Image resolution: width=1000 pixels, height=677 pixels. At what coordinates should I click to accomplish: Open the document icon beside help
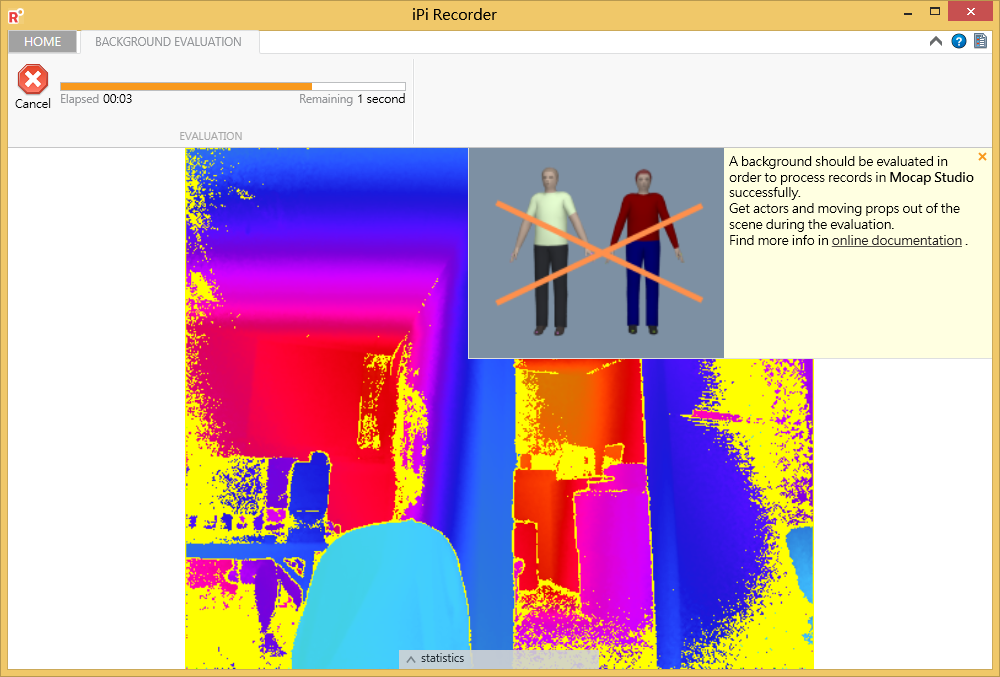980,41
